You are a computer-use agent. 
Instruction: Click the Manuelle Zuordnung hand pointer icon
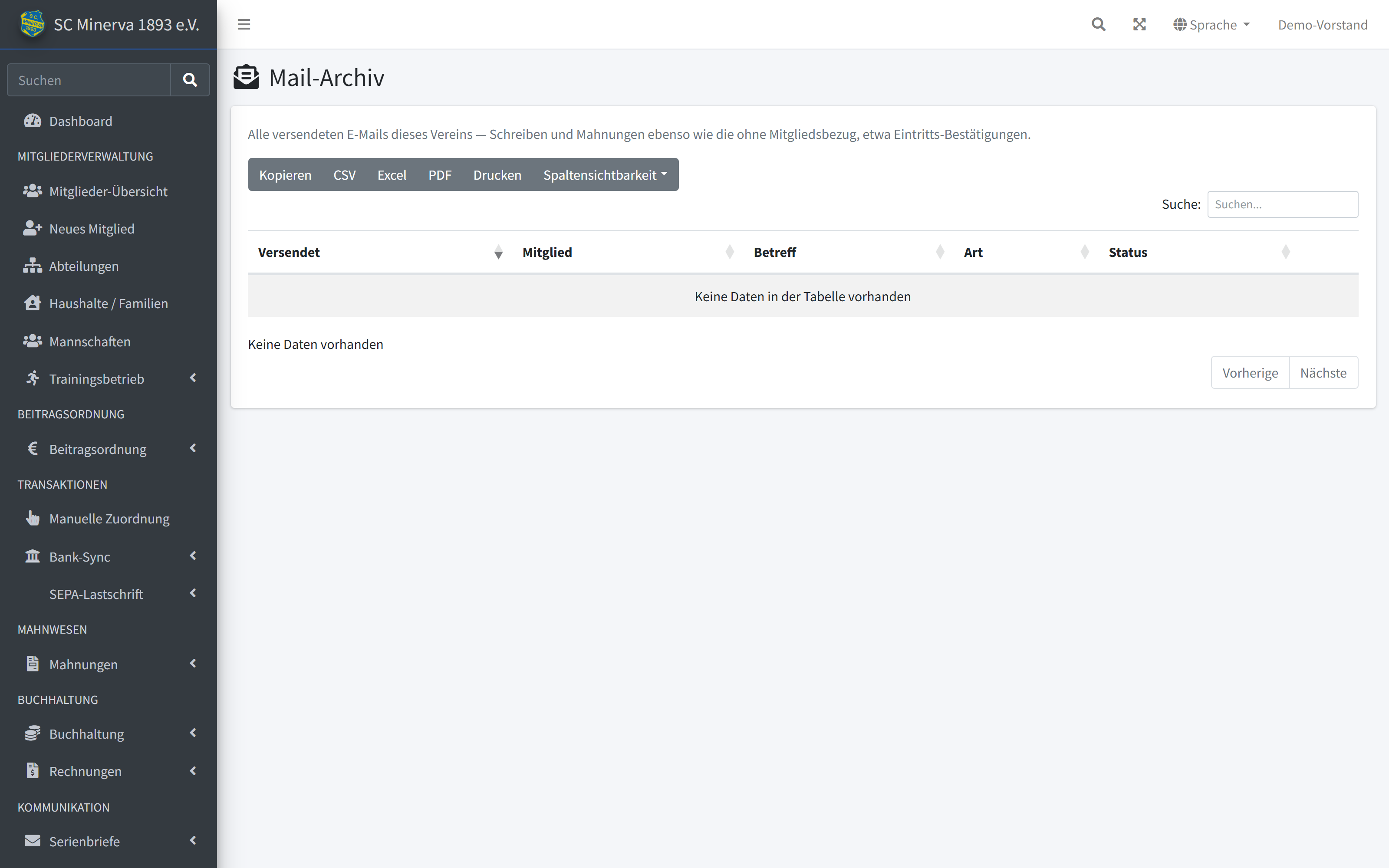pos(33,518)
